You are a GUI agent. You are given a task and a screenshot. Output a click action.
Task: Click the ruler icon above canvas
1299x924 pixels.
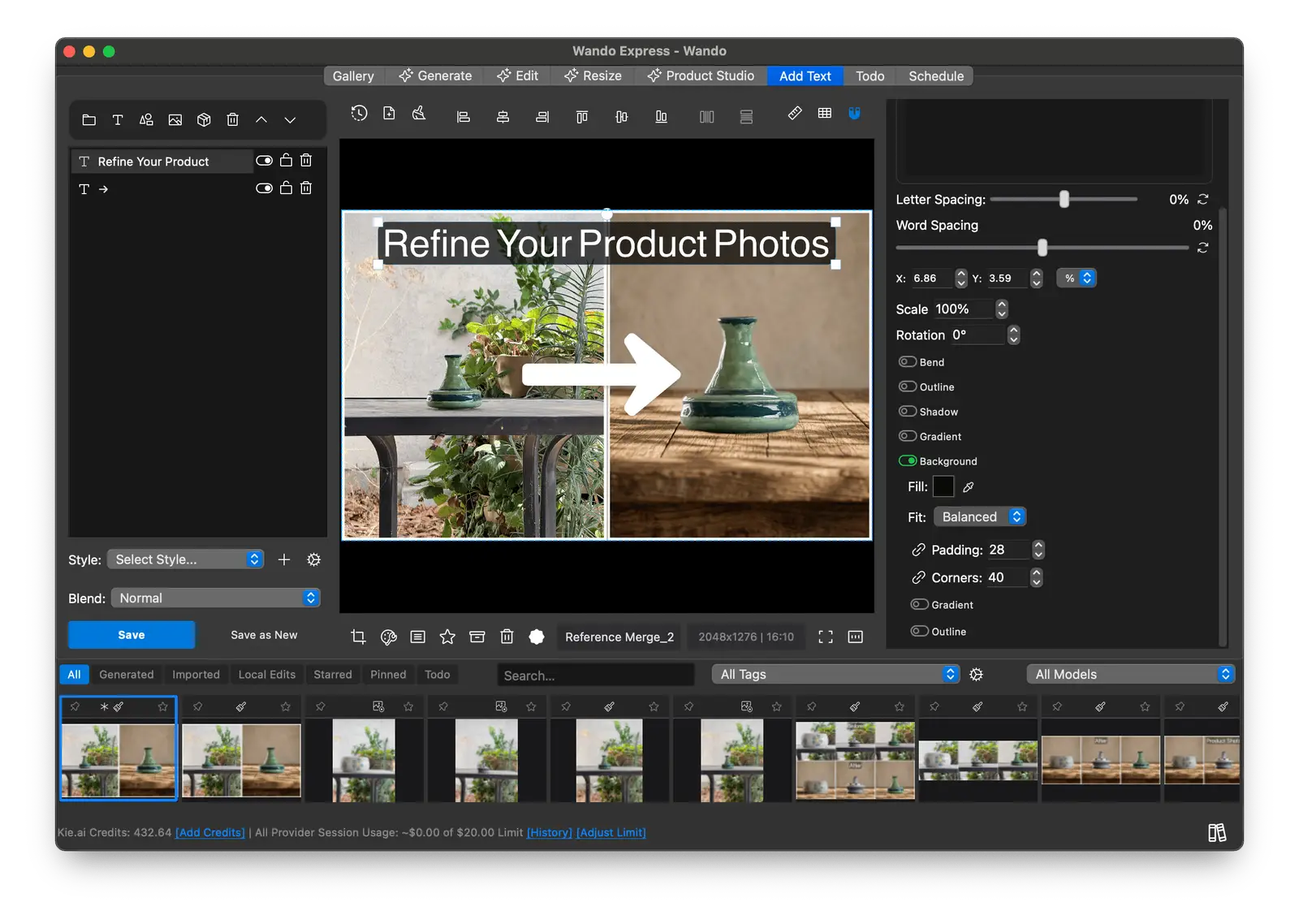pyautogui.click(x=795, y=113)
